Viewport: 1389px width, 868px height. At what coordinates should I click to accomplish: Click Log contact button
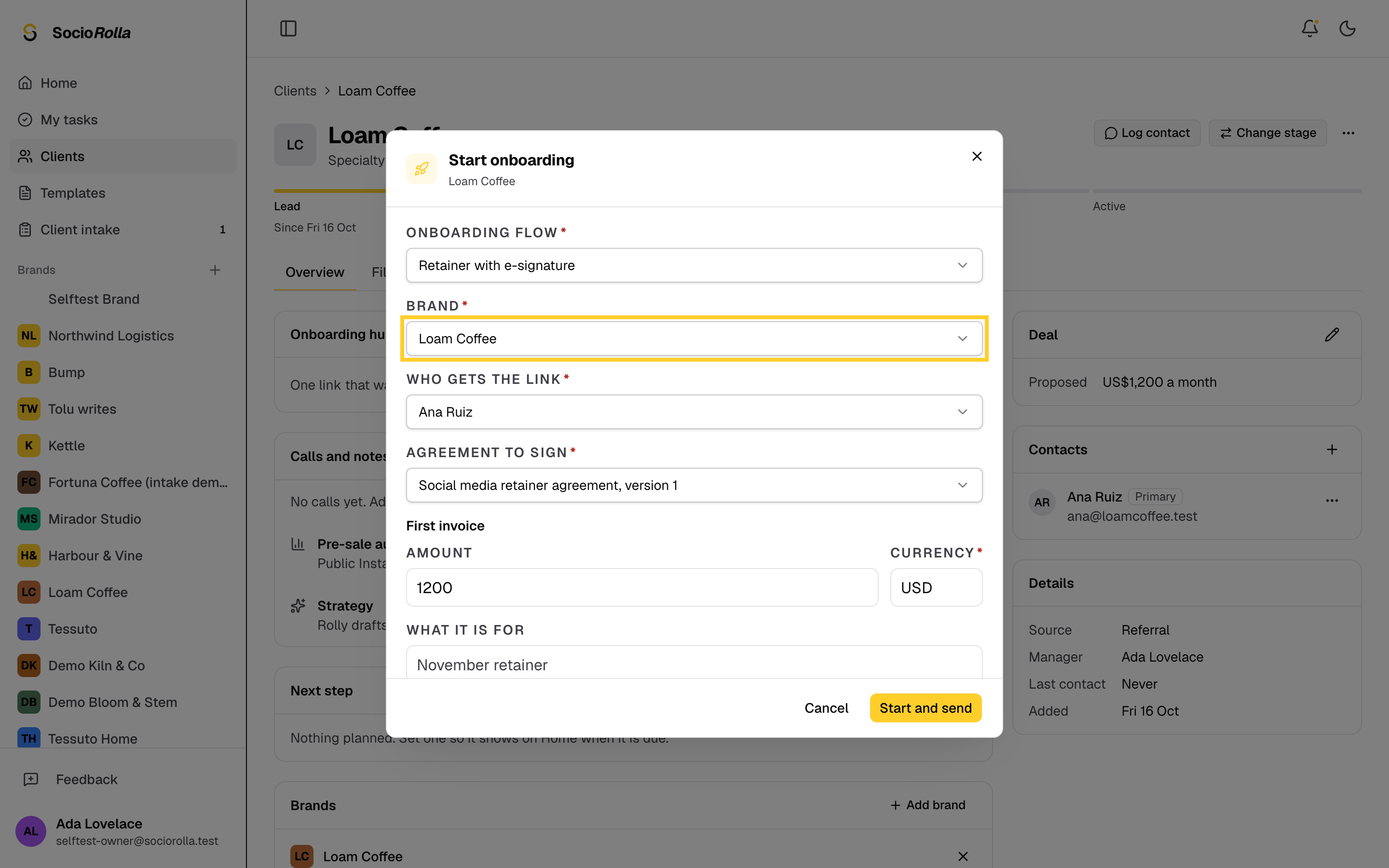(x=1147, y=133)
